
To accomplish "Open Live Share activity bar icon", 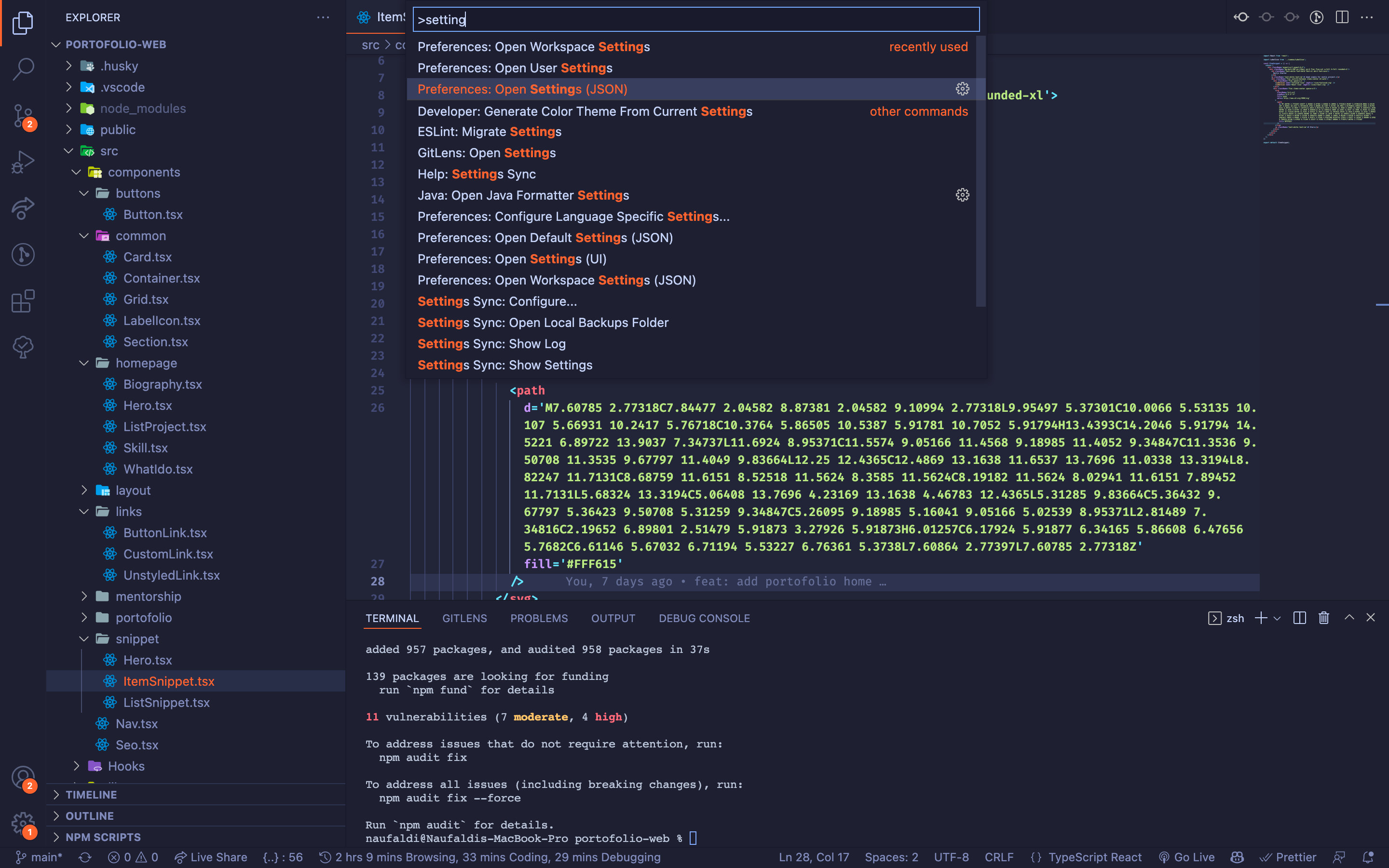I will point(23,208).
